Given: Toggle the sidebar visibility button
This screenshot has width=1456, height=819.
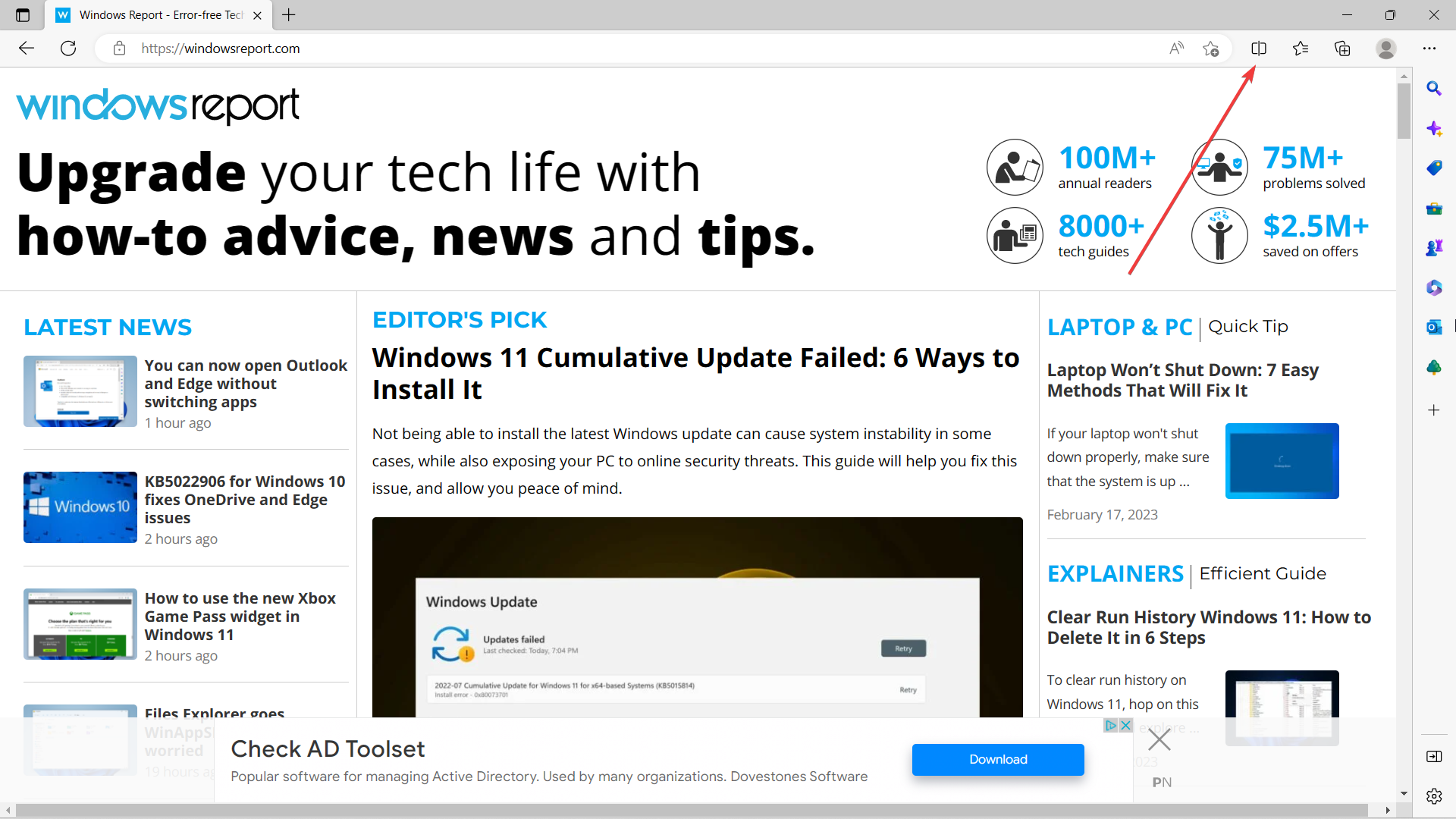Looking at the screenshot, I should pos(1434,756).
